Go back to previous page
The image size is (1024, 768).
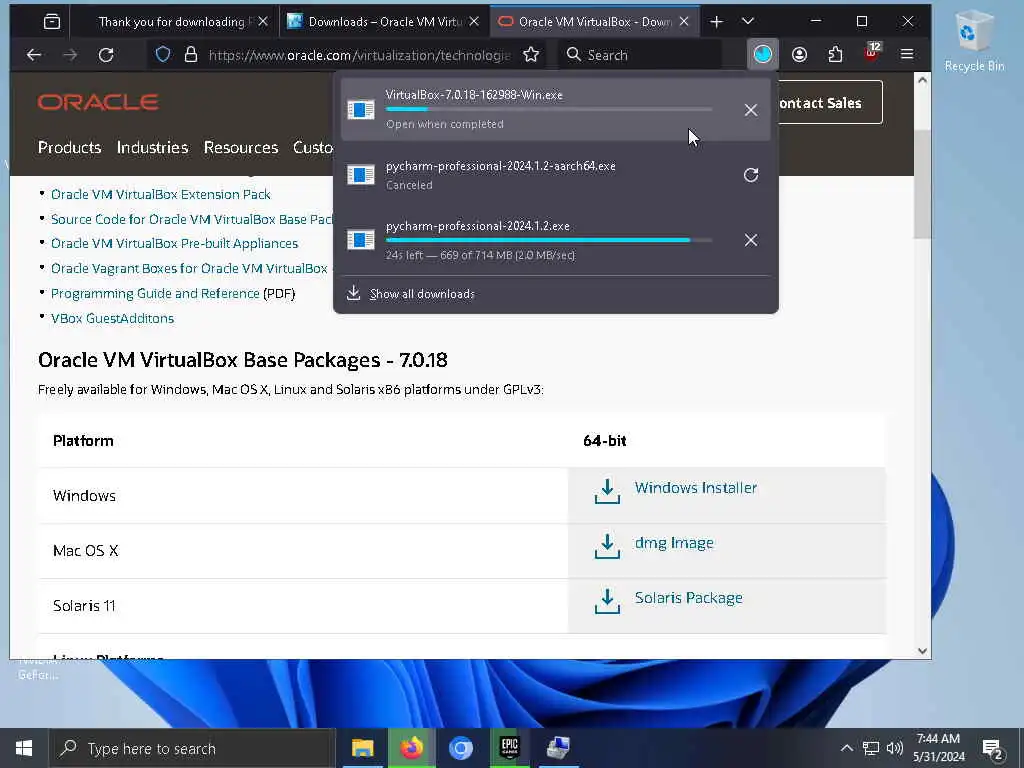pos(34,55)
